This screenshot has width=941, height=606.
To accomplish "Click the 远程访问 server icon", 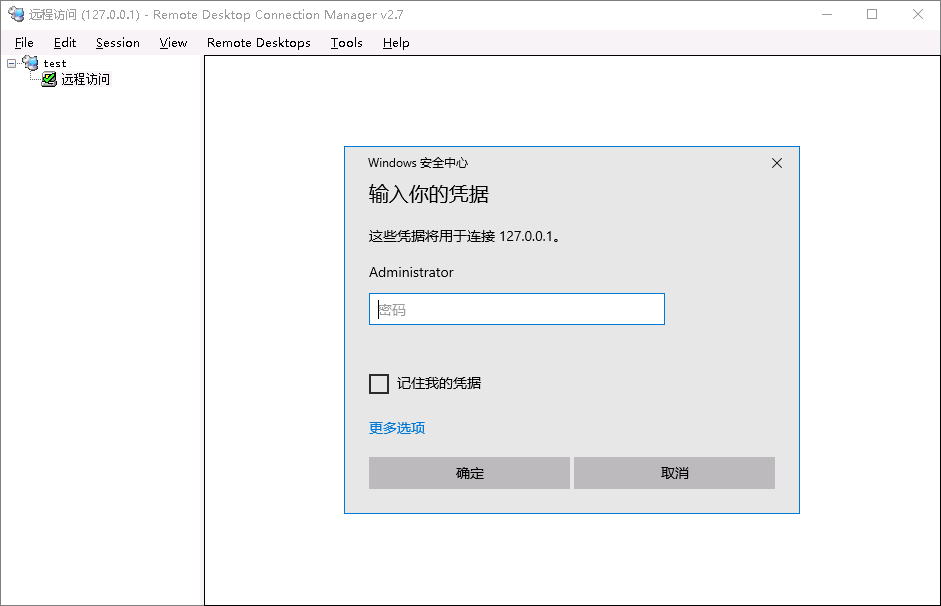I will click(49, 79).
